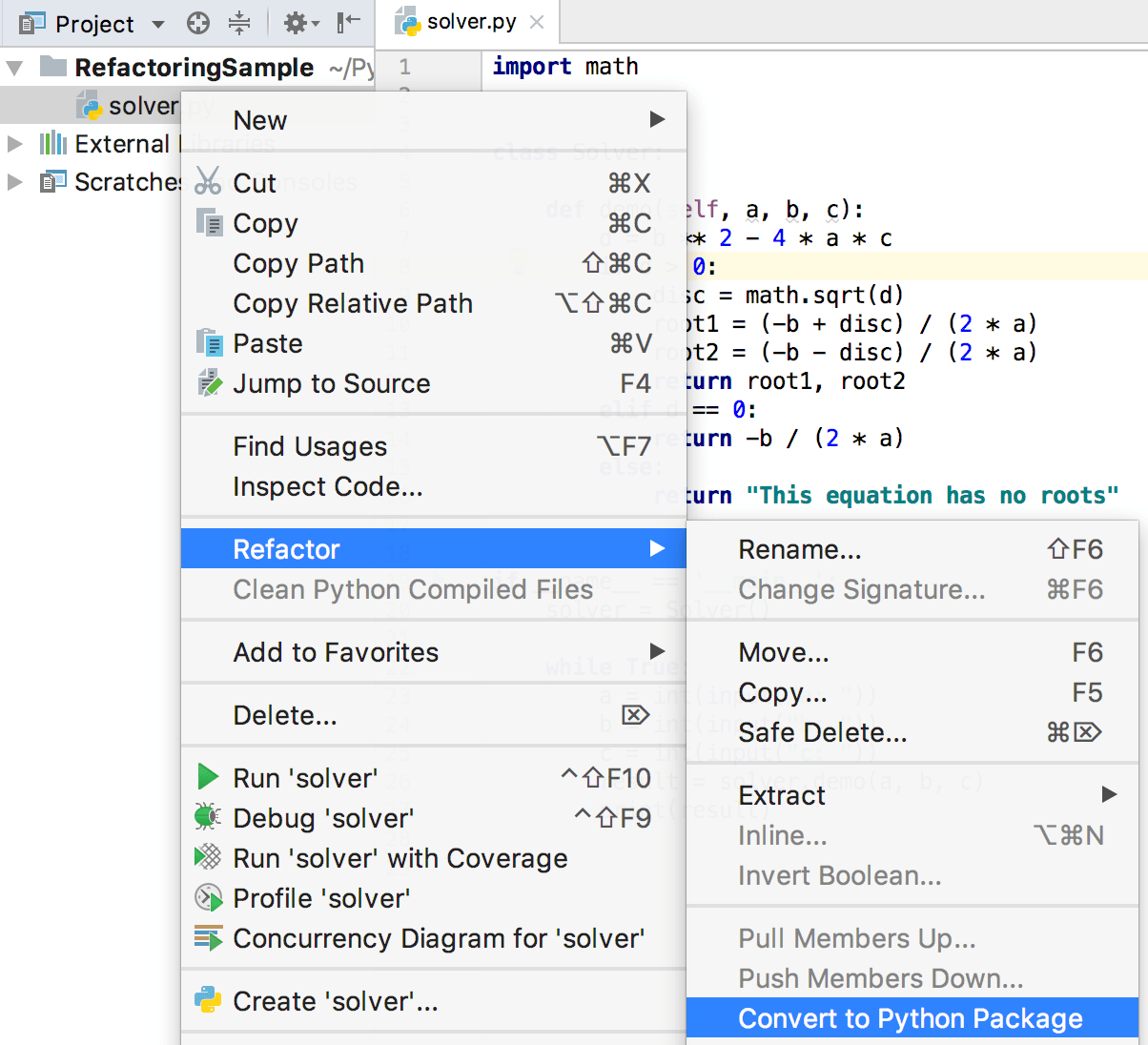Open Concurrency Diagram for 'solver'
This screenshot has width=1148, height=1045.
click(206, 938)
